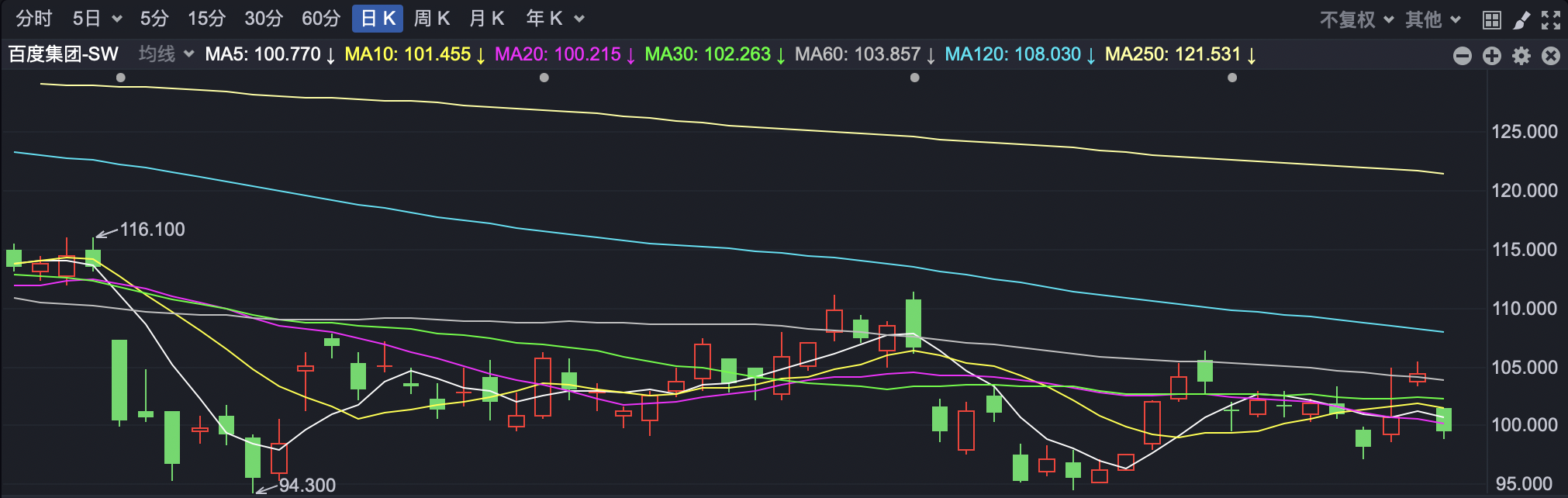
Task: Open indicator settings via gear icon
Action: 1521,56
